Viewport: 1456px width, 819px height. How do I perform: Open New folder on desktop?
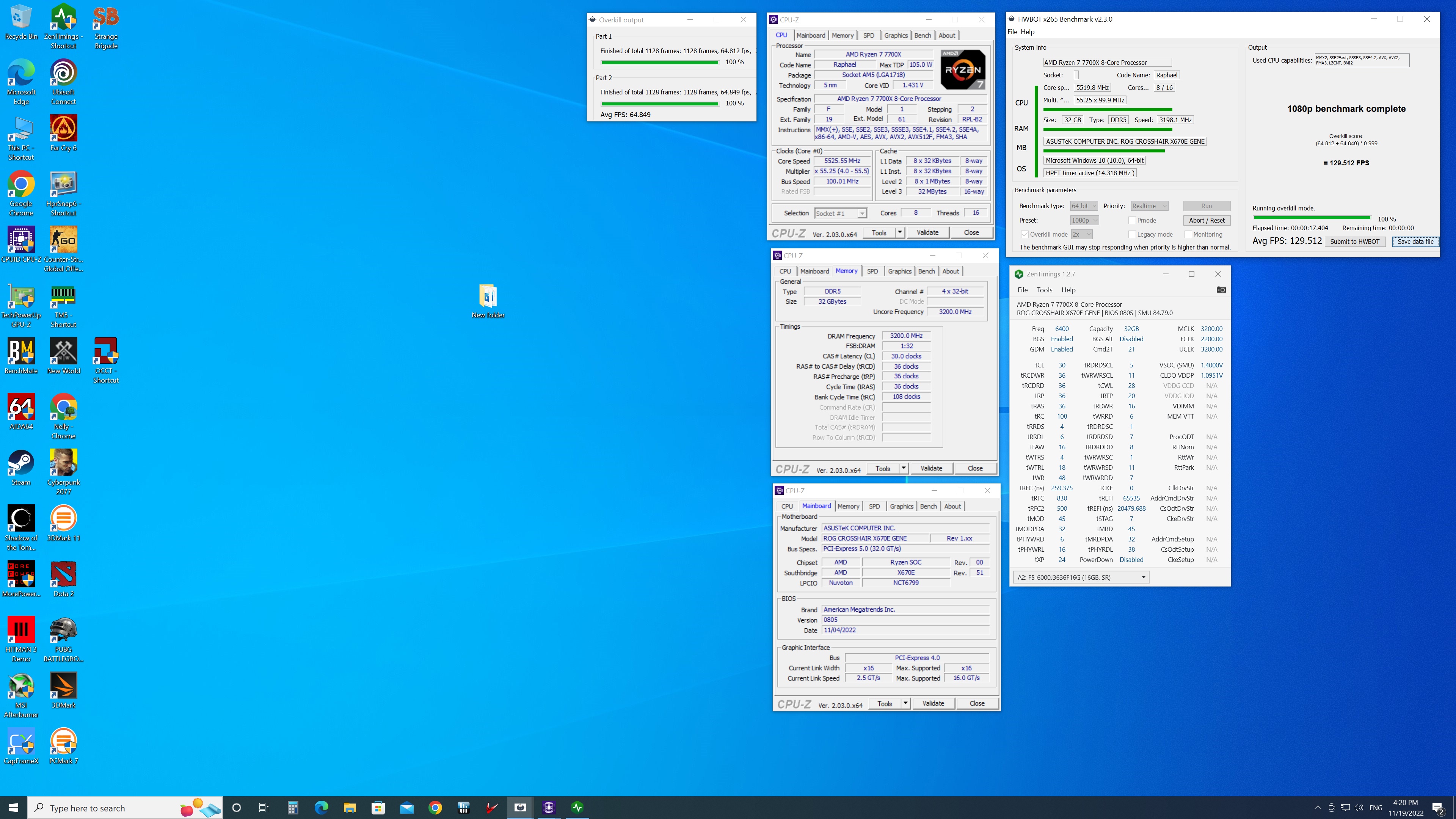[488, 301]
